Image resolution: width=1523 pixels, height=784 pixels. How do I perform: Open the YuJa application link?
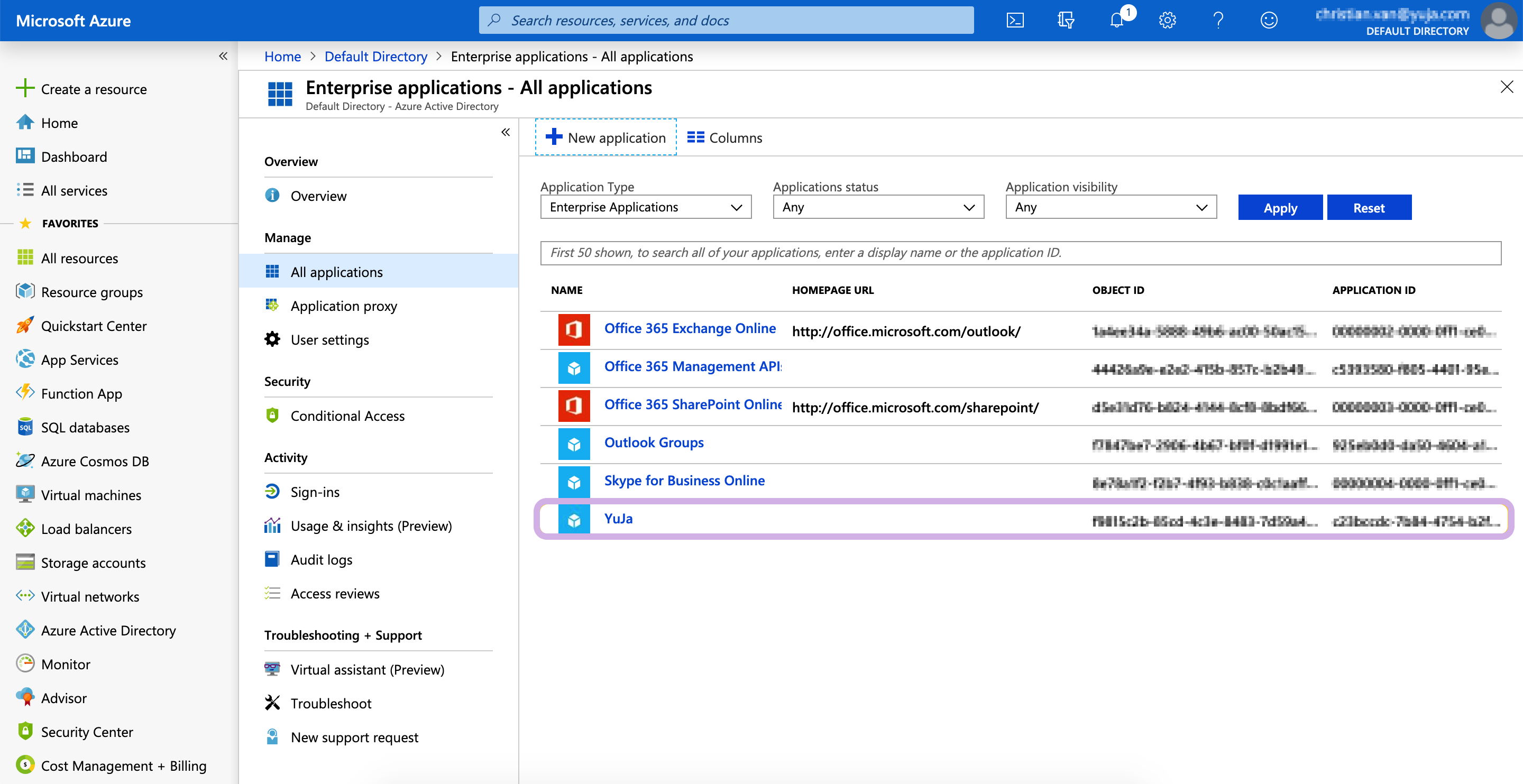[618, 519]
